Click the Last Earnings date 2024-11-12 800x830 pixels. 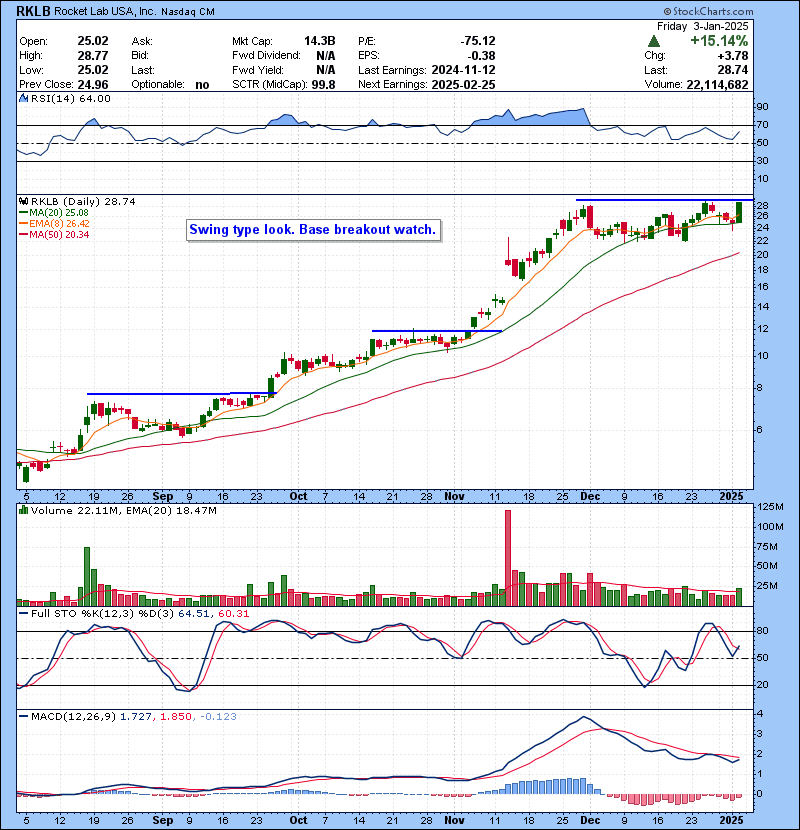click(x=463, y=70)
